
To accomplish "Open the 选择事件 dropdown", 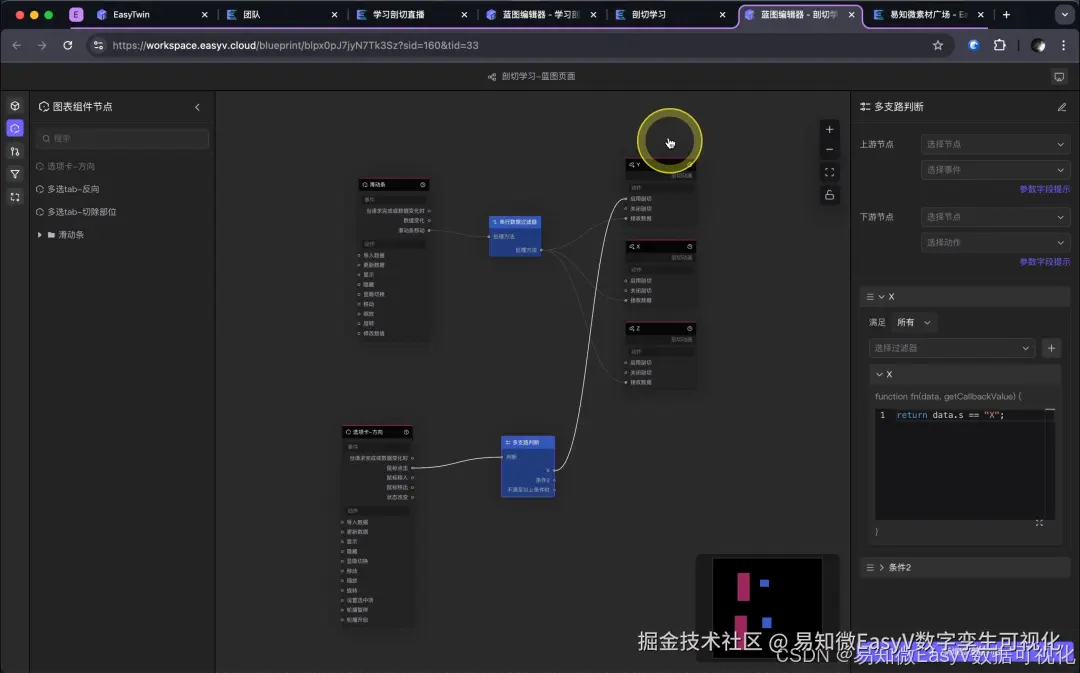I will pos(995,169).
